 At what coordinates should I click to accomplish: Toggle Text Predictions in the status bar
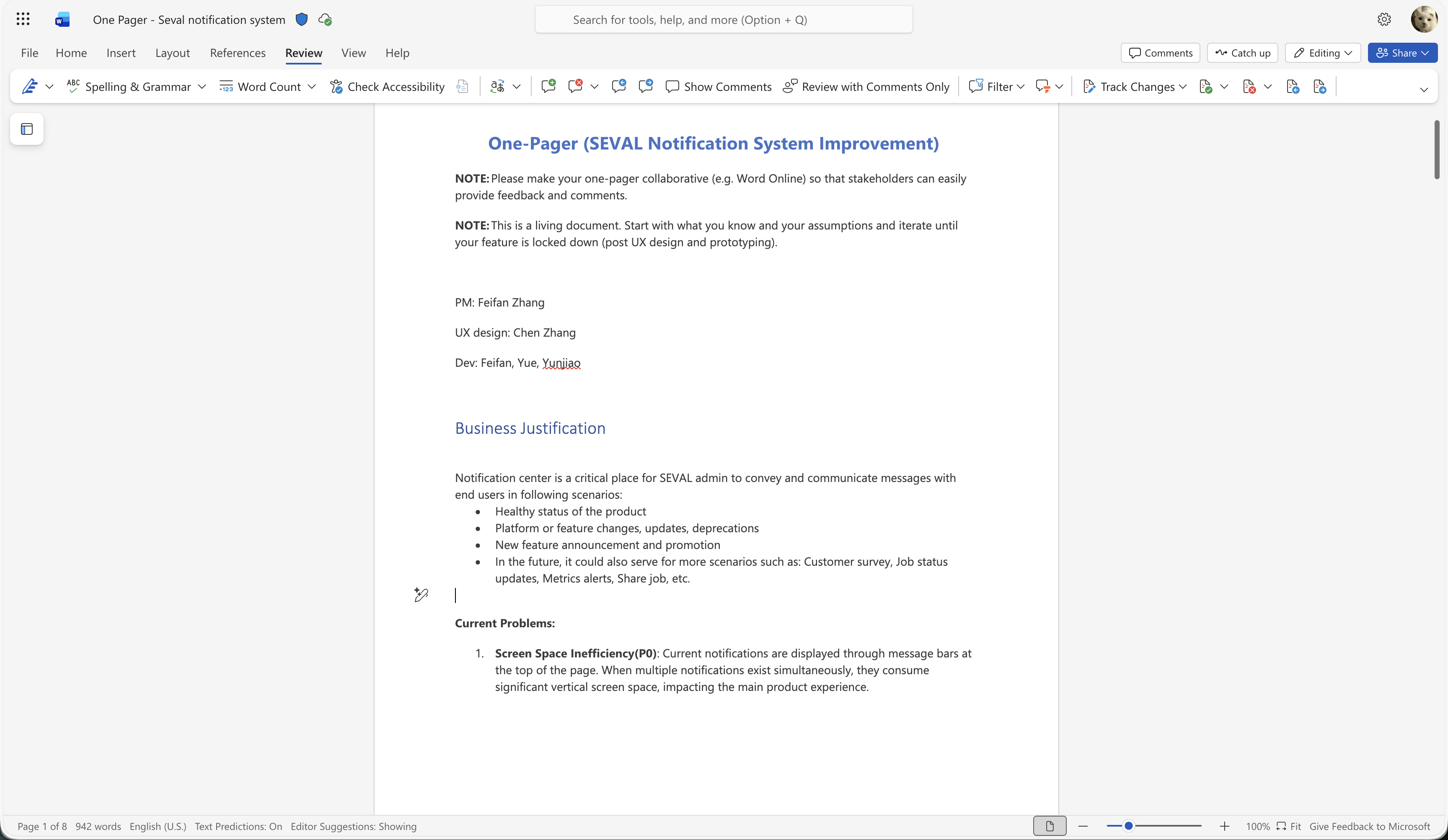(238, 826)
